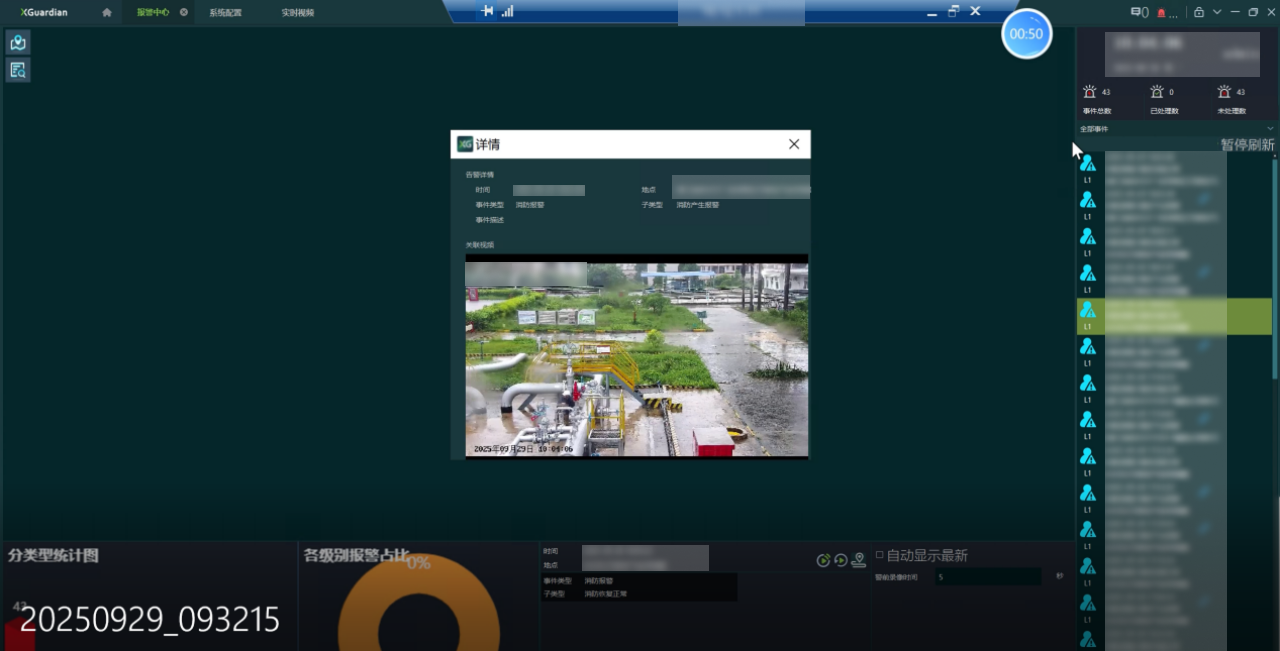
Task: Open the title bar chevron dropdown menu
Action: (1217, 13)
